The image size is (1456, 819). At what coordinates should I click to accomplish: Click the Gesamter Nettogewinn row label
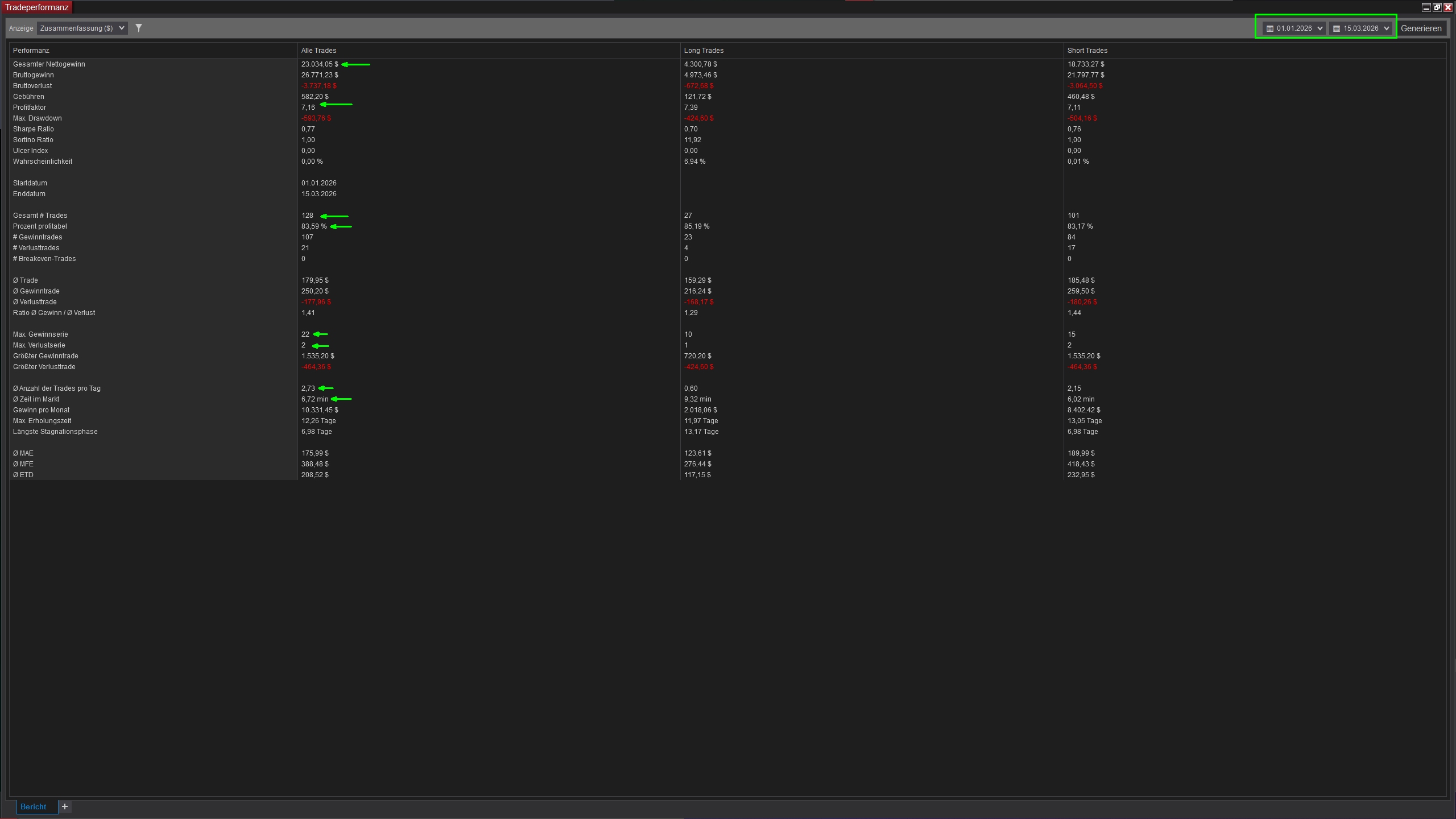(49, 64)
